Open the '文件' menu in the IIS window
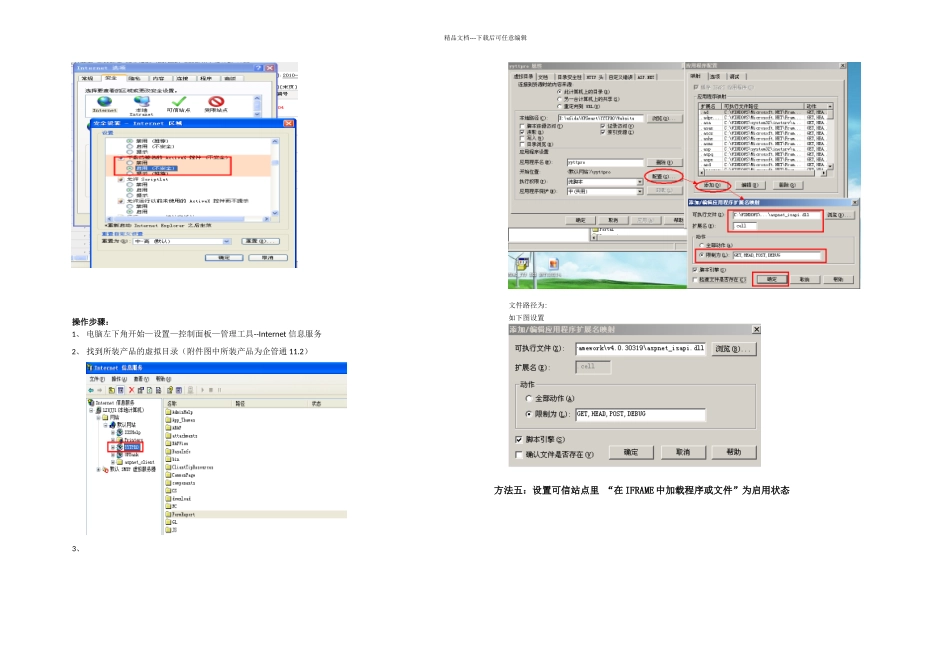Image resolution: width=950 pixels, height=672 pixels. click(x=97, y=379)
